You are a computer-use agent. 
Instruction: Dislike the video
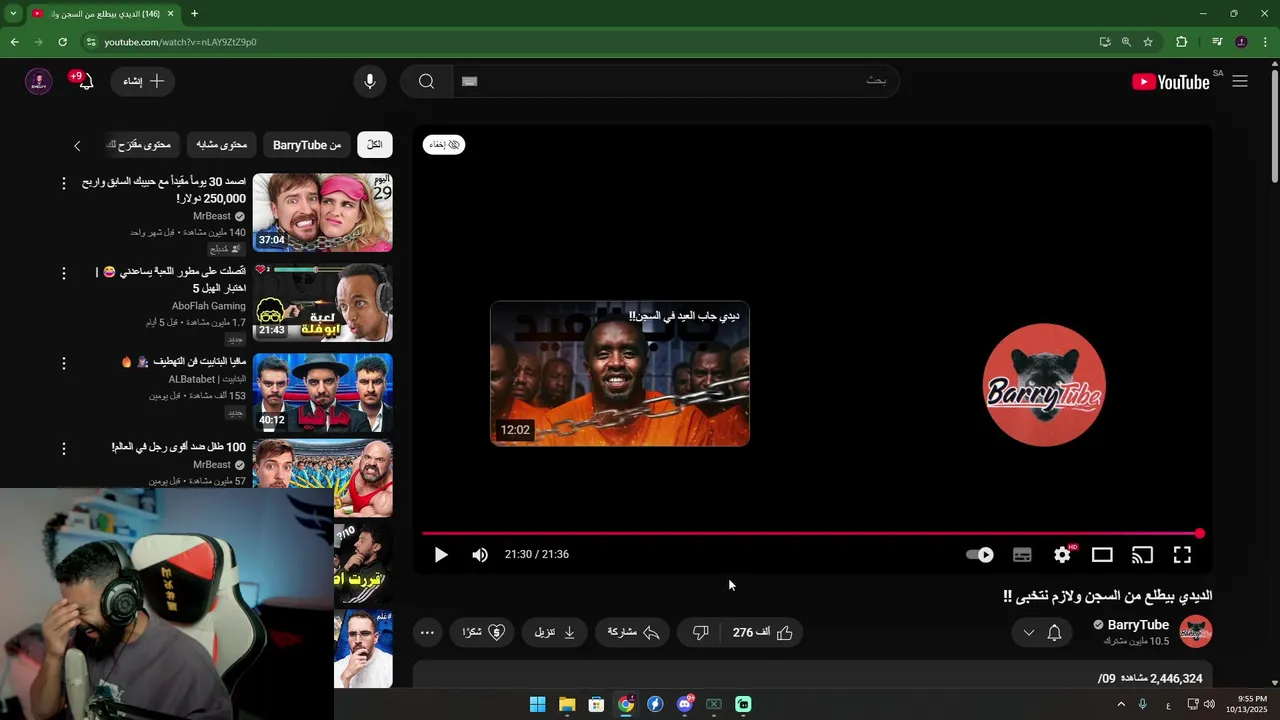(x=700, y=632)
